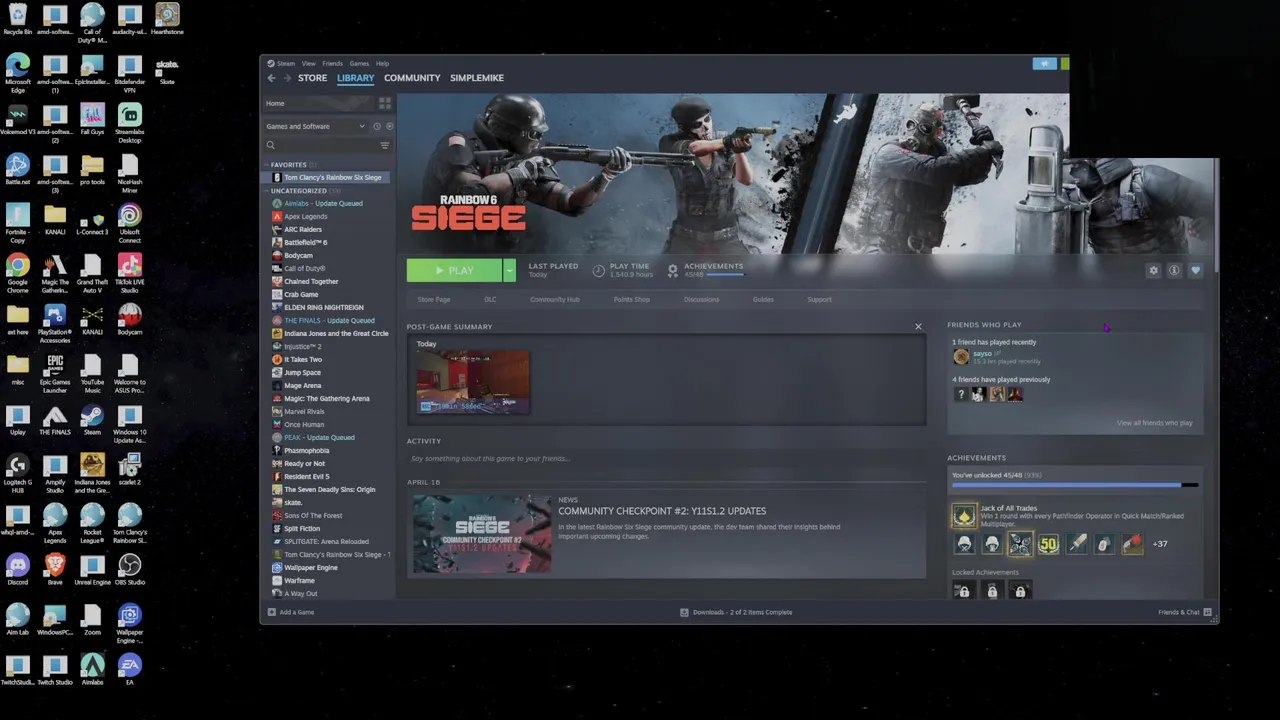Click the ready-to-play filter icon
The height and width of the screenshot is (720, 1280).
coord(389,126)
